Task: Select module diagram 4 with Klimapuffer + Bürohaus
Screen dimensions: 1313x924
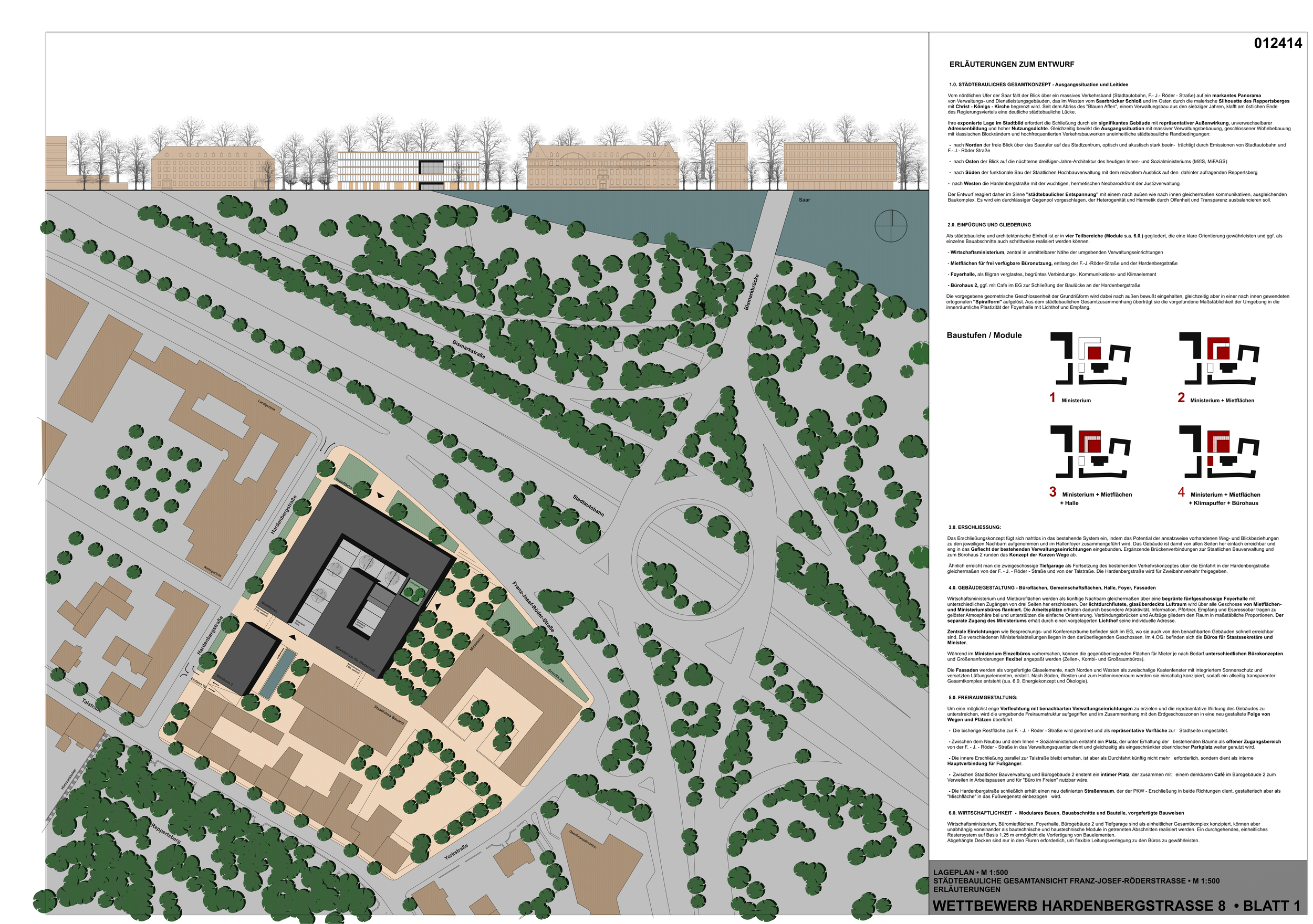Action: click(x=1218, y=451)
